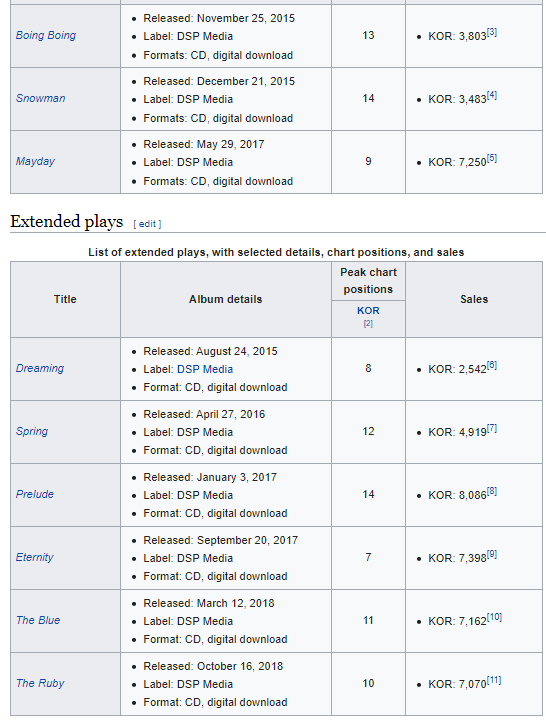Open citation [3] next to Boing Boing sales
Screen dimensions: 546x720
(x=492, y=33)
